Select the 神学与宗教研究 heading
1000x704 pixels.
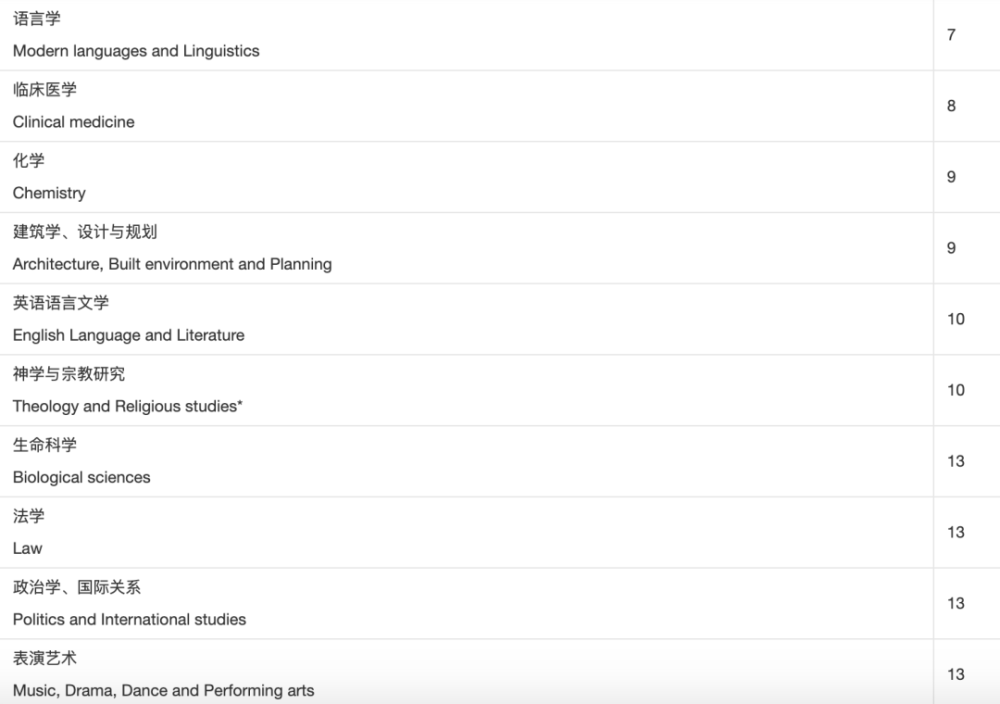click(x=69, y=374)
